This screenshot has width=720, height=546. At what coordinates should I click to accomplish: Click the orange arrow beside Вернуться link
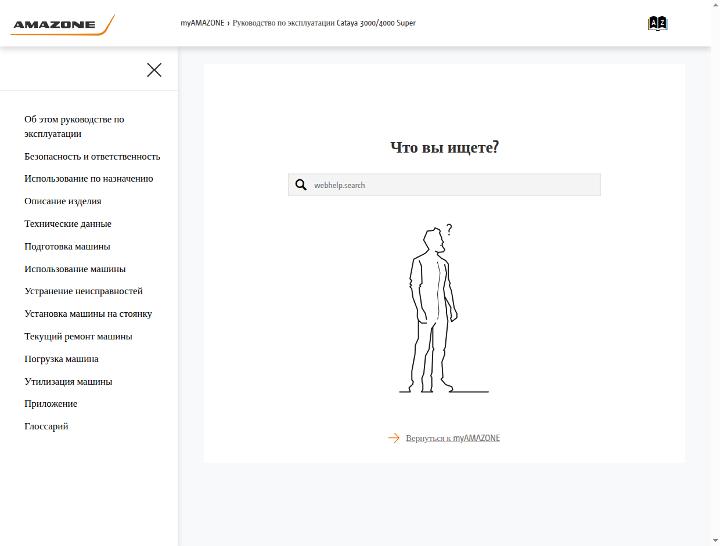(394, 438)
